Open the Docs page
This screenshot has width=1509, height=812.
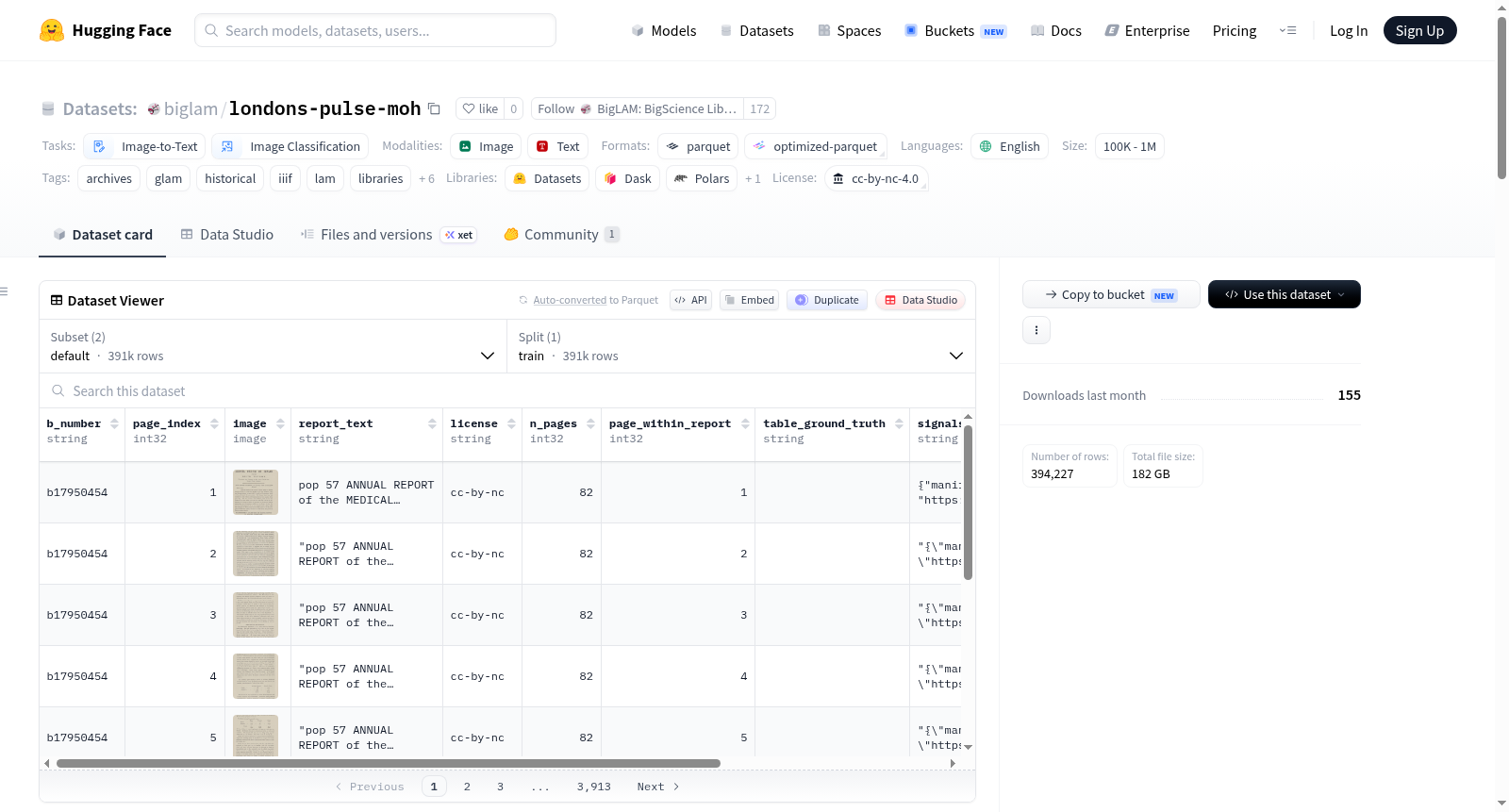click(1056, 30)
